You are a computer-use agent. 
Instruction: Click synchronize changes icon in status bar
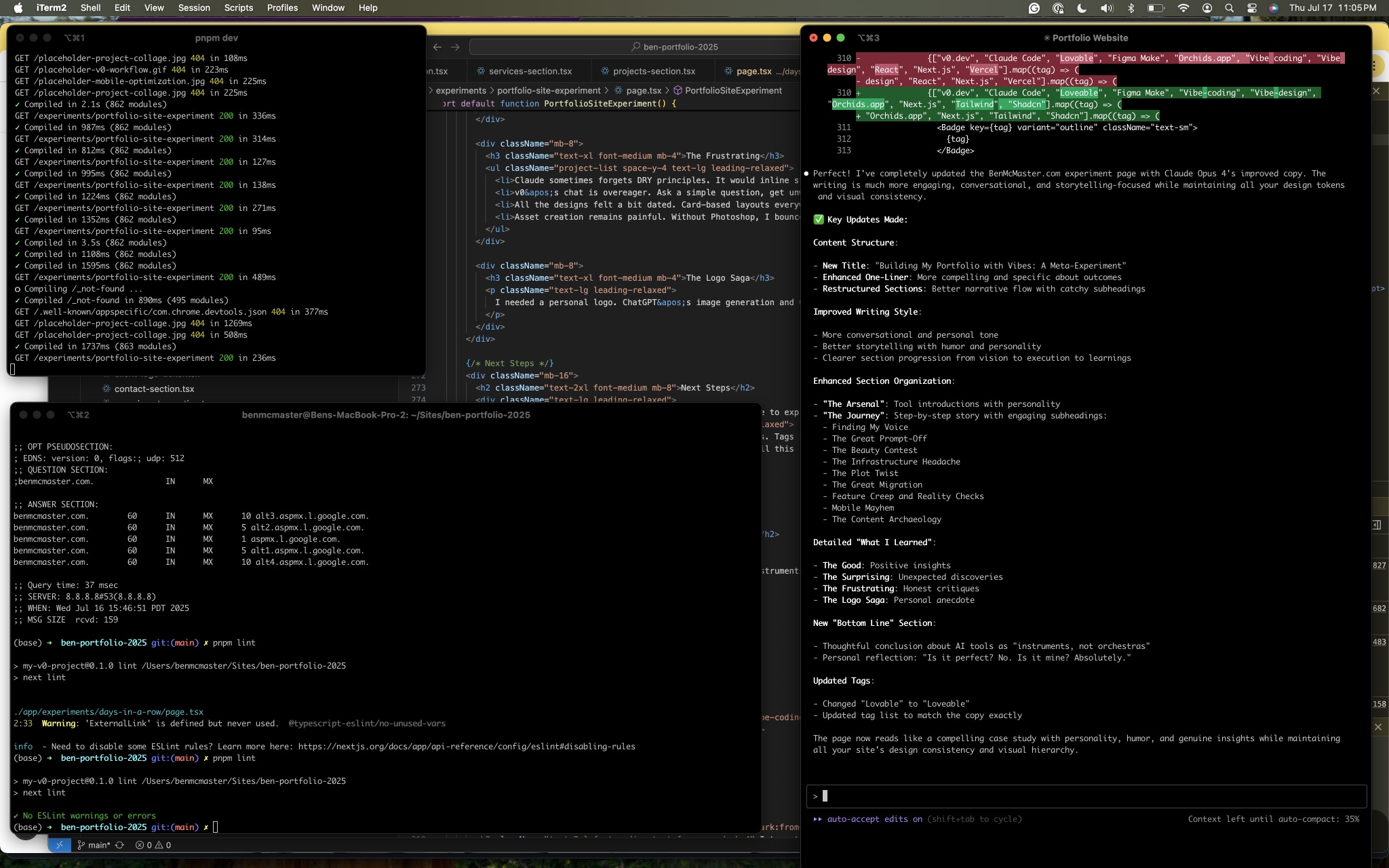120,845
